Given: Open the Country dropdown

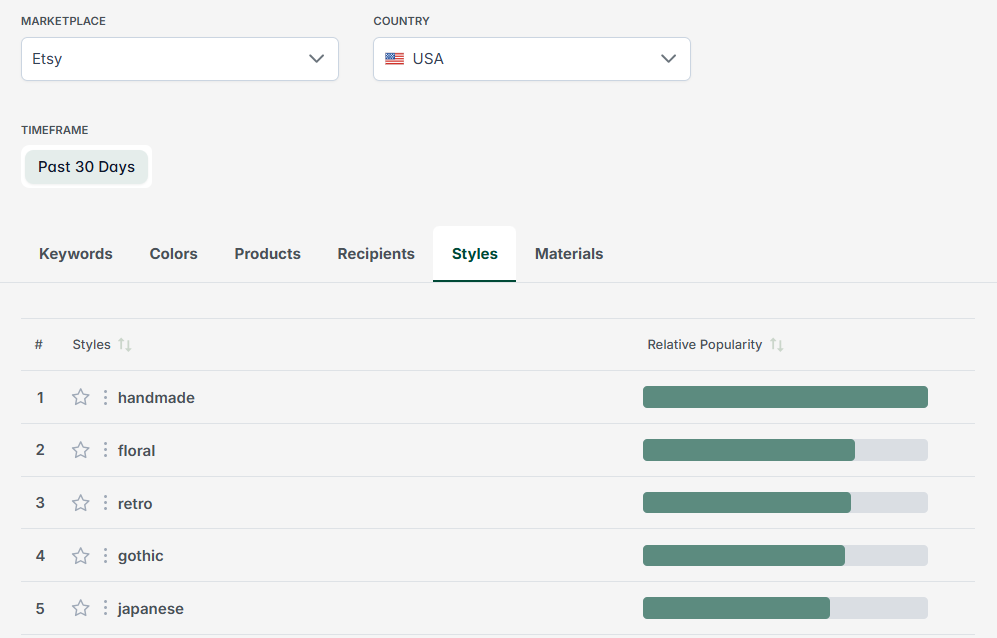Looking at the screenshot, I should (x=531, y=59).
